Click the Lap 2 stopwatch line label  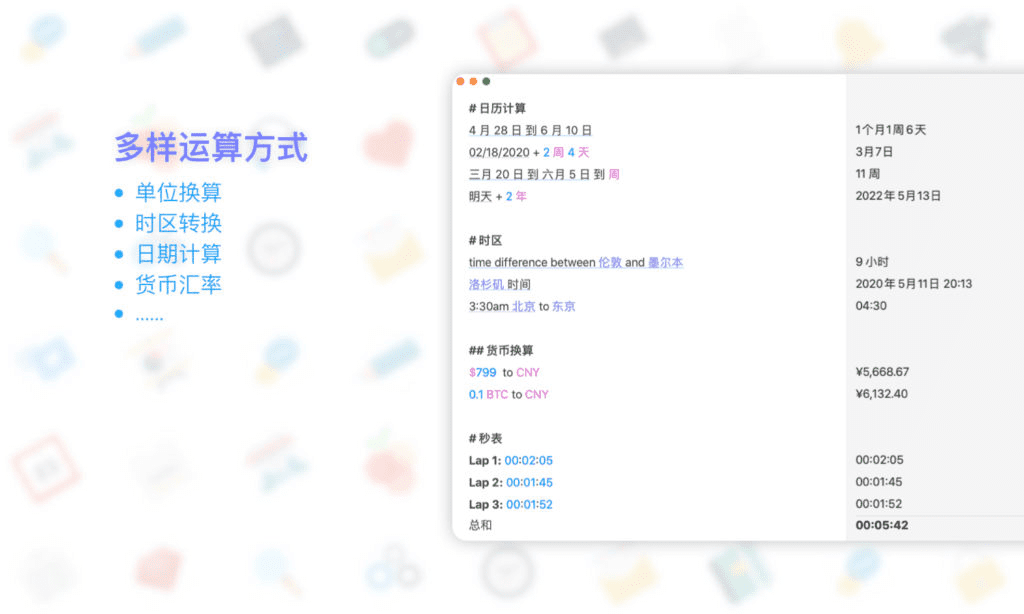click(484, 483)
